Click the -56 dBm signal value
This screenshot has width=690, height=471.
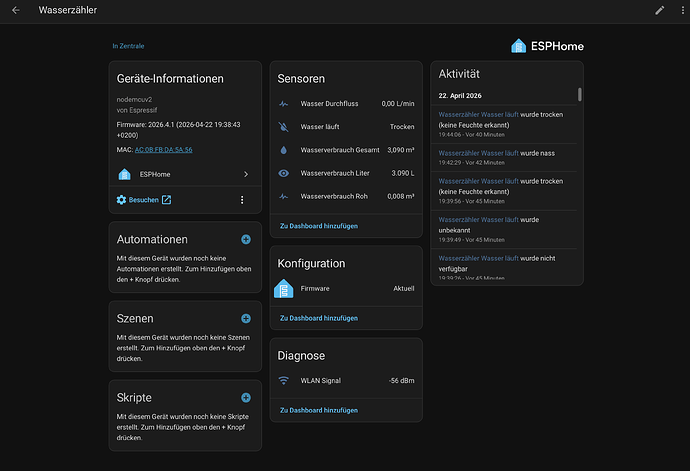401,381
